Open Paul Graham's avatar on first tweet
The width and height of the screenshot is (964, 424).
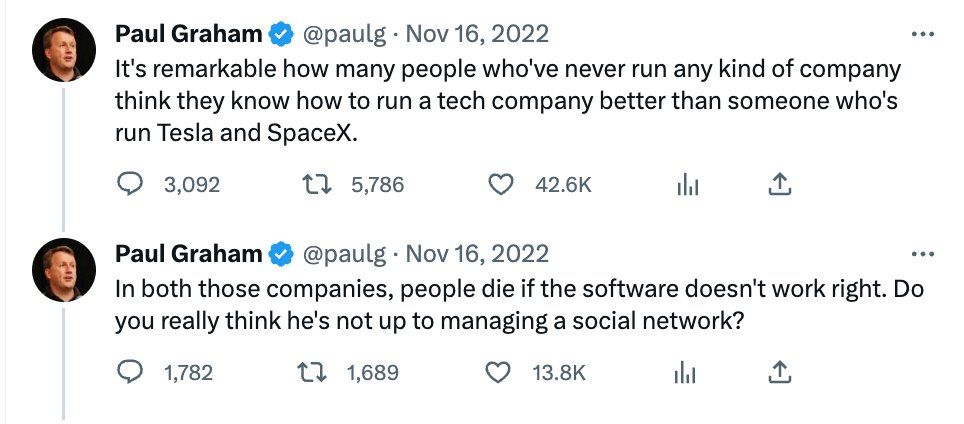click(65, 51)
